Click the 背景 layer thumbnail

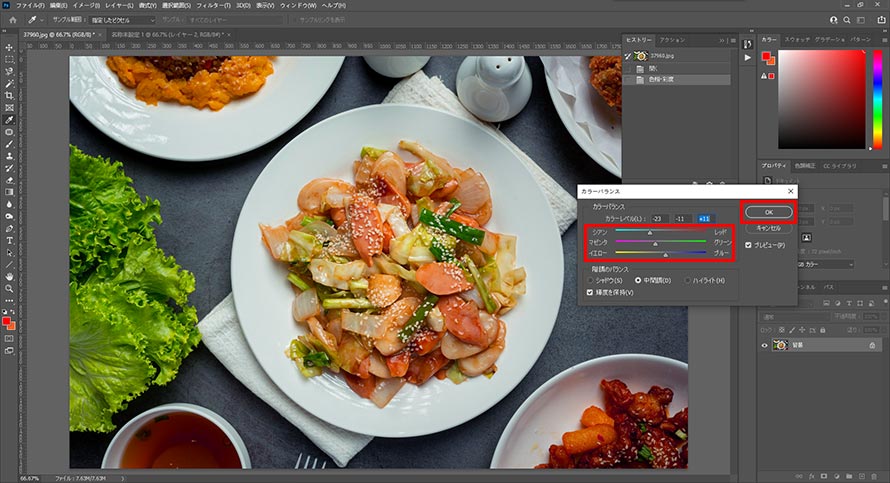780,345
